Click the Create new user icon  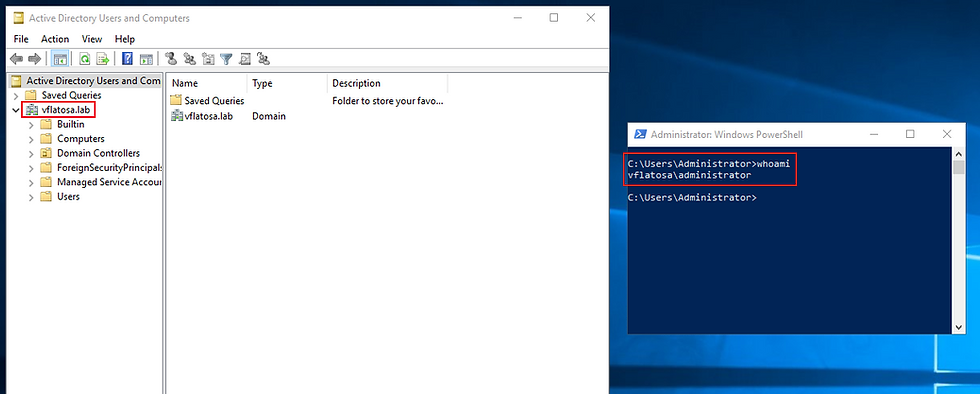click(x=171, y=59)
